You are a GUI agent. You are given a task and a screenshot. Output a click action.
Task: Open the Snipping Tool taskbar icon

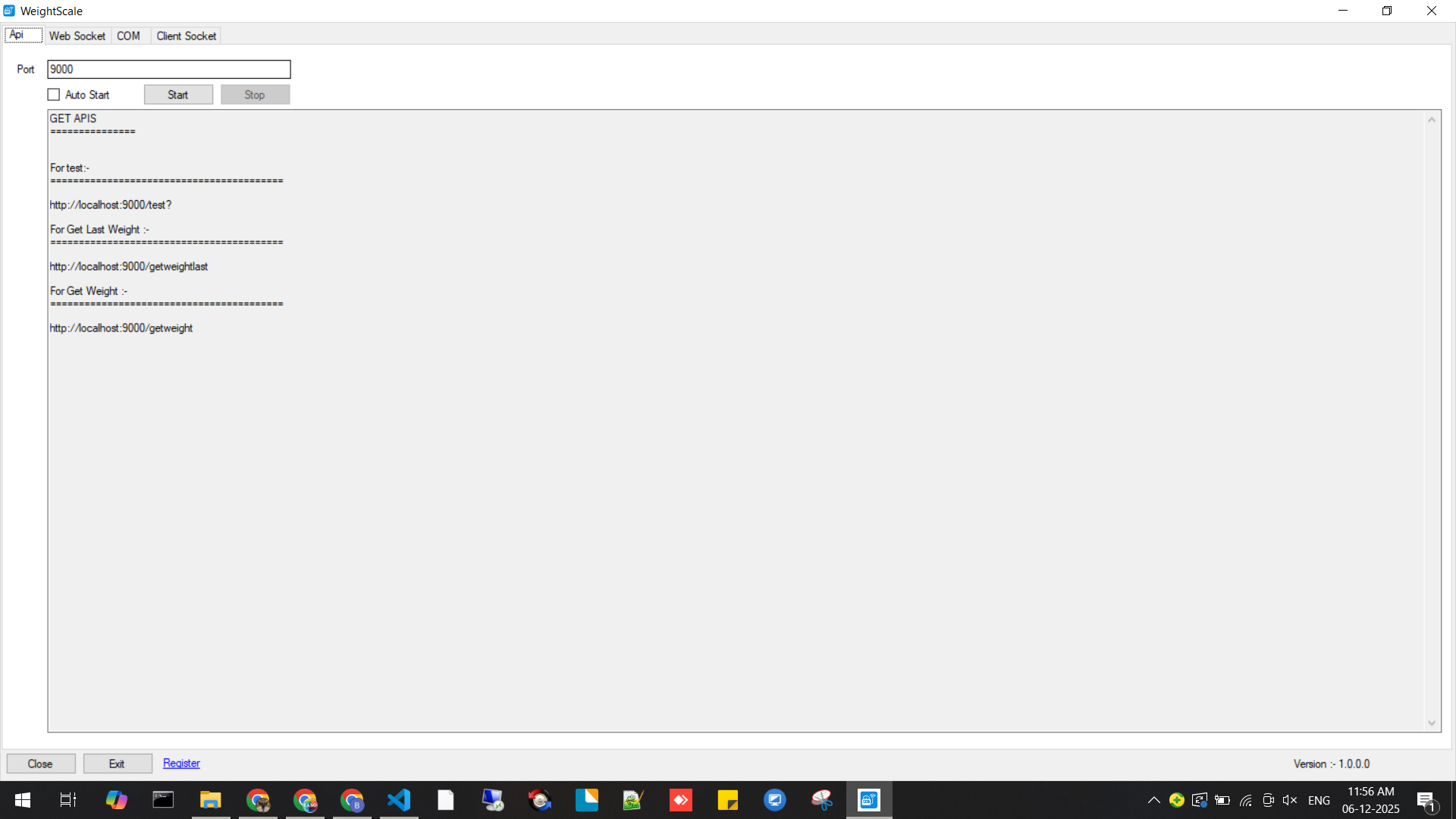coord(822,800)
